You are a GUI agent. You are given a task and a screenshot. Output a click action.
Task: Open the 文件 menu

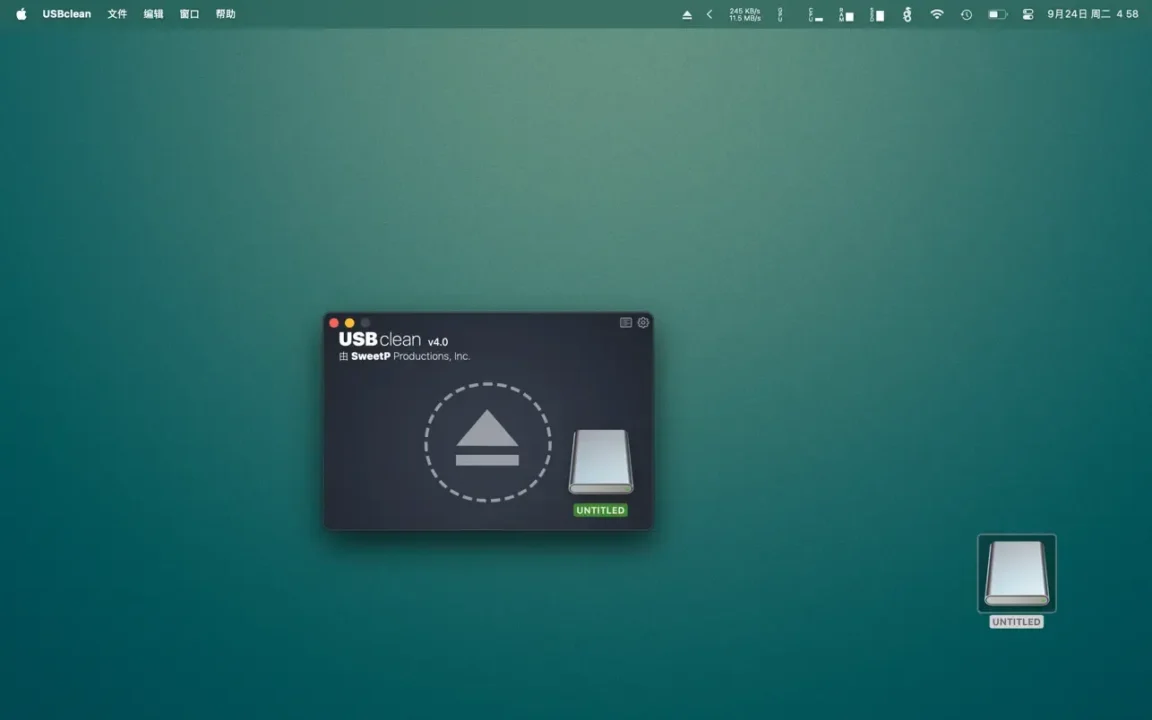117,14
